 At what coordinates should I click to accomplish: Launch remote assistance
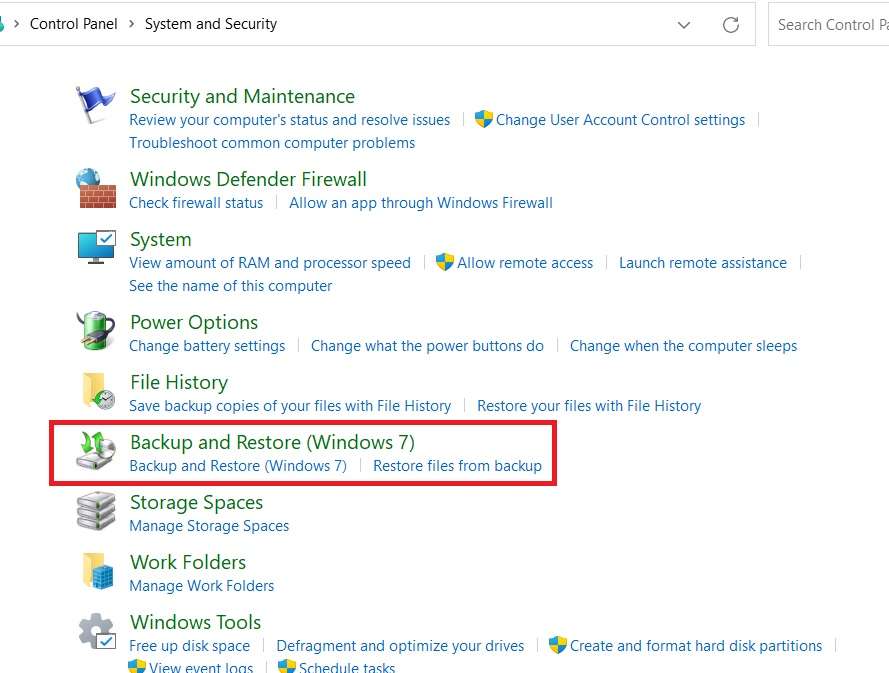tap(703, 263)
